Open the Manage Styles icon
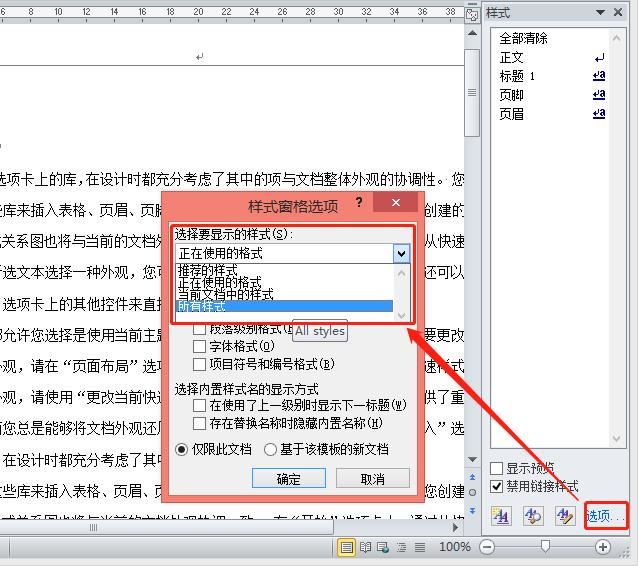 pyautogui.click(x=565, y=516)
